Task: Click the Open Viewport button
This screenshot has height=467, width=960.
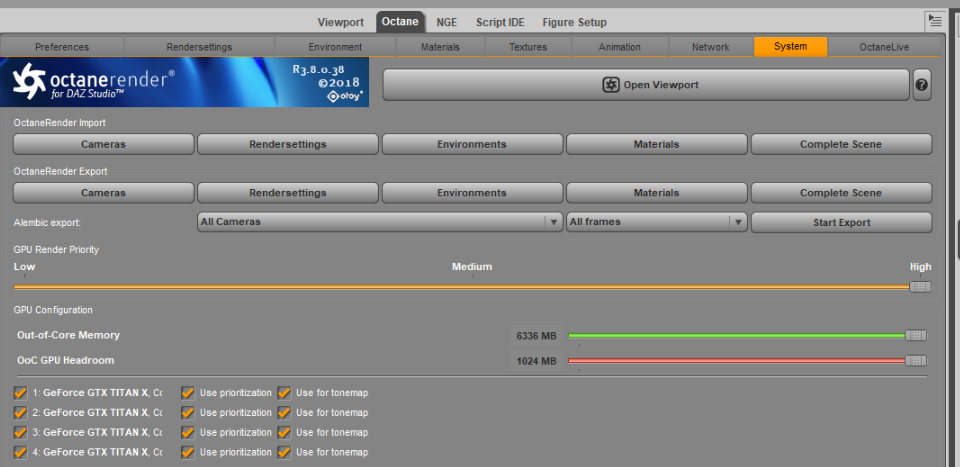Action: coord(646,85)
